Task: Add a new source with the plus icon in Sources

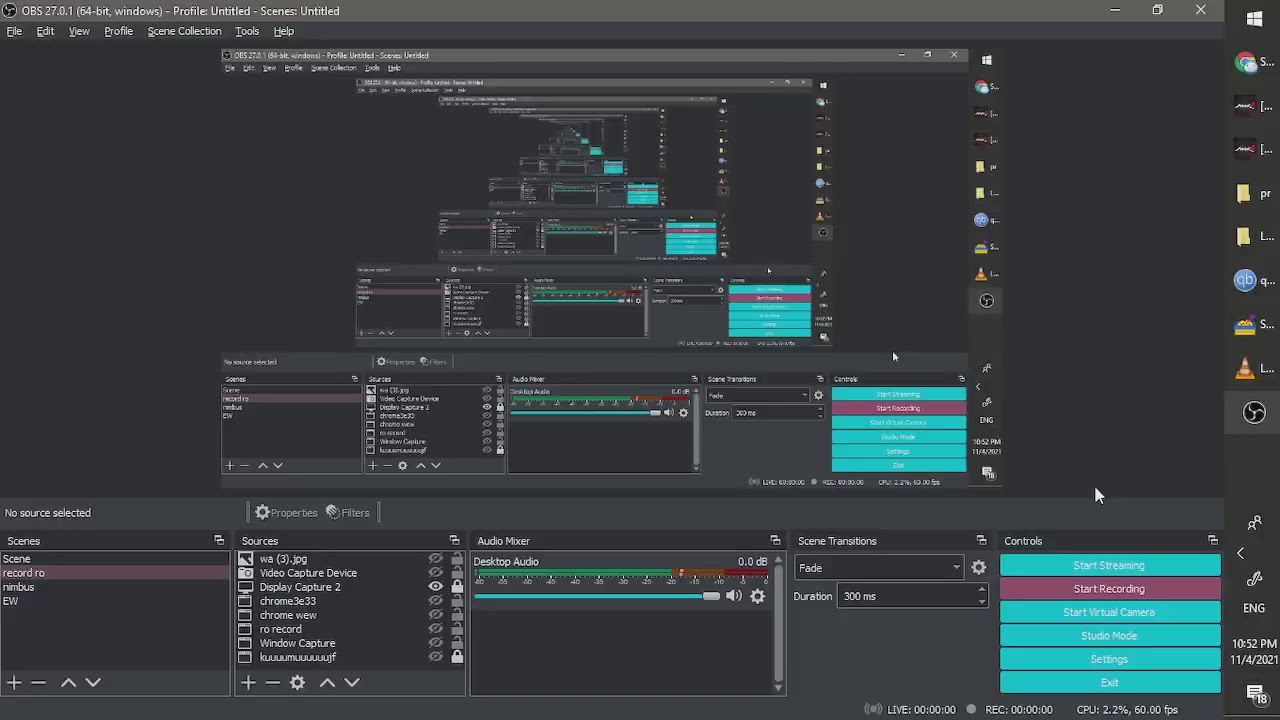Action: 248,682
